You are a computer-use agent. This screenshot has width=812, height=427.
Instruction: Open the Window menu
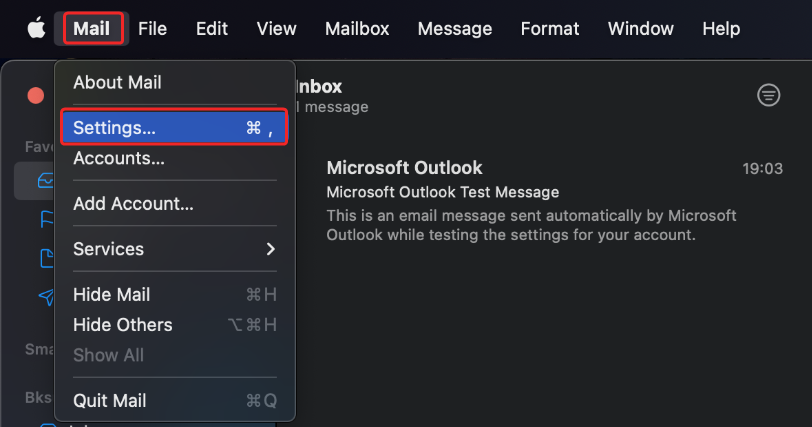pos(641,28)
